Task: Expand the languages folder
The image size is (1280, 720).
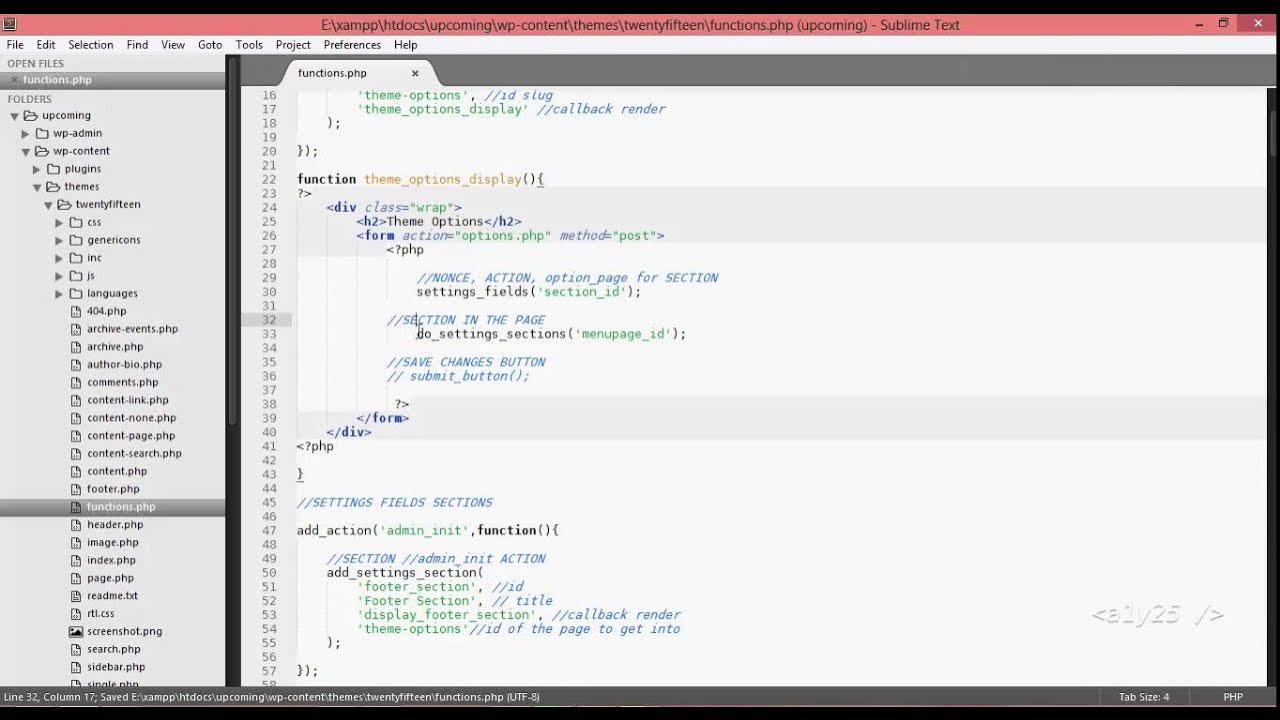Action: pyautogui.click(x=59, y=294)
